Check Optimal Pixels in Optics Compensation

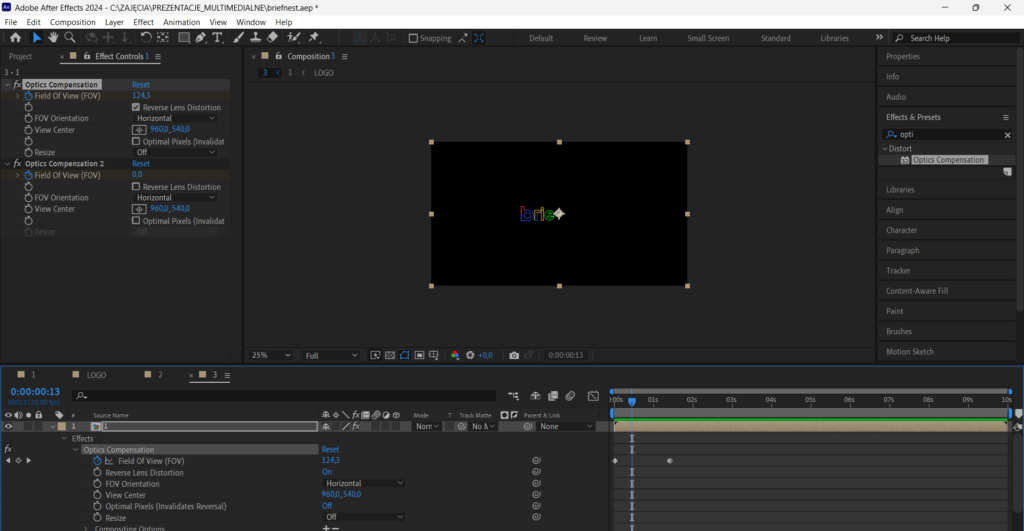(x=136, y=141)
